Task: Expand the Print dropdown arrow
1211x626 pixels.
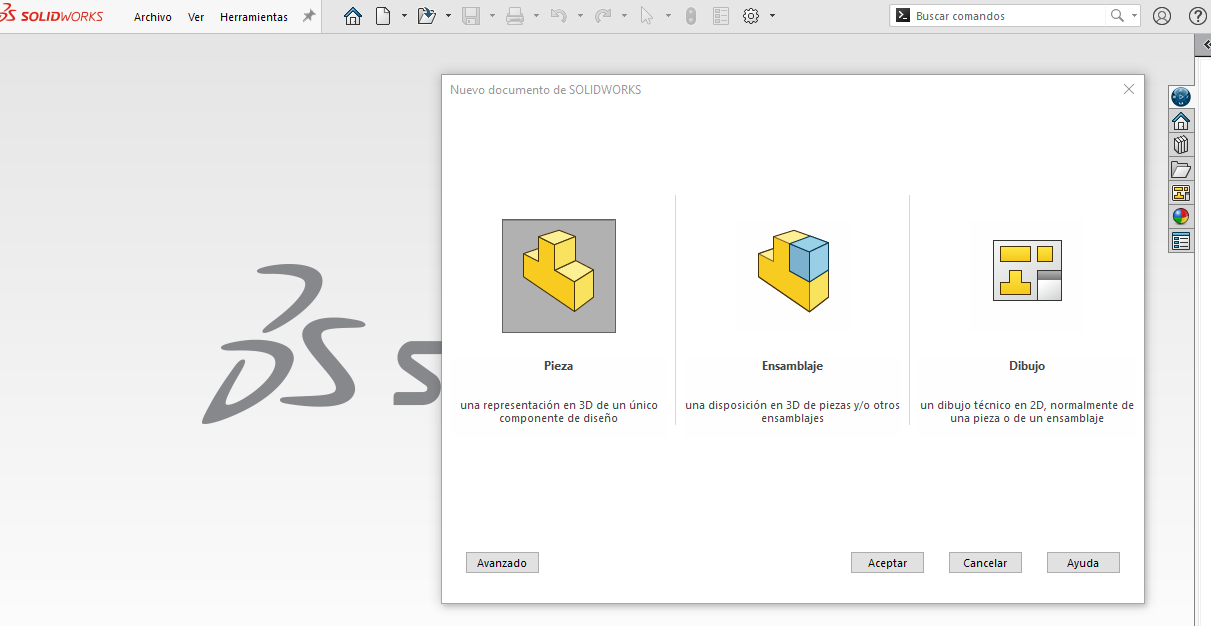Action: [x=535, y=16]
